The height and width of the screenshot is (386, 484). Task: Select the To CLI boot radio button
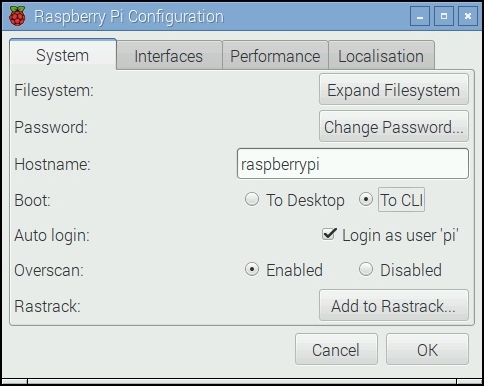[x=366, y=200]
